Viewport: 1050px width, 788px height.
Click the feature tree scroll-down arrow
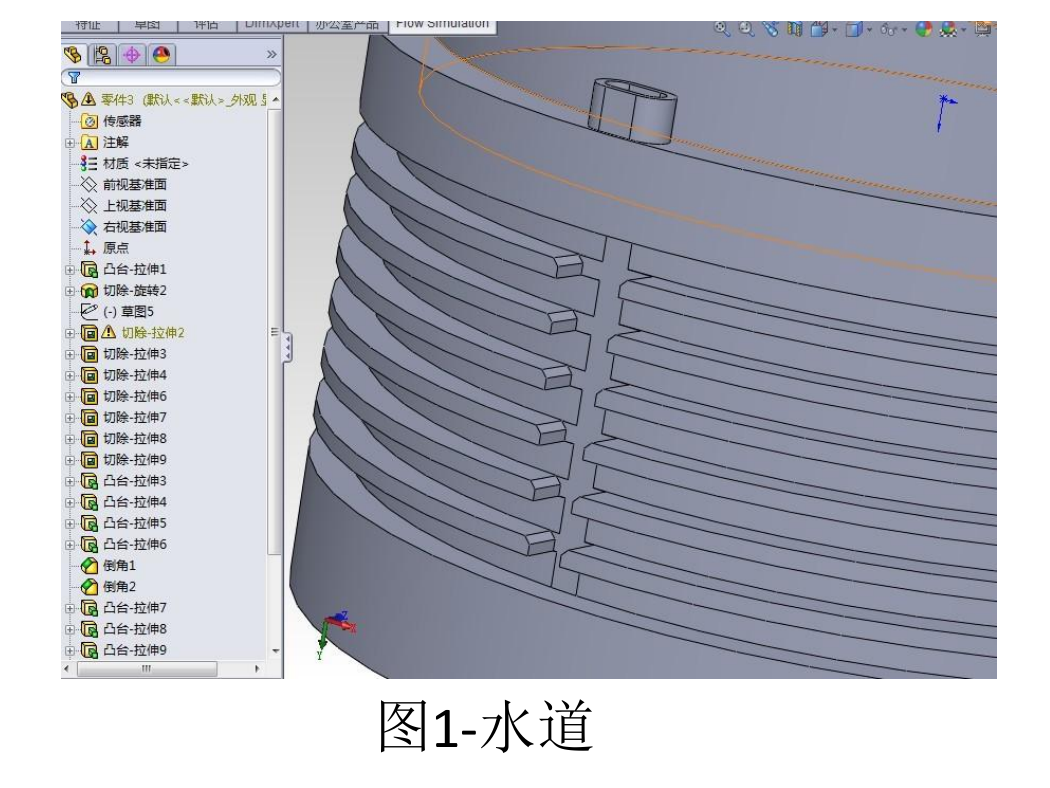click(x=275, y=651)
